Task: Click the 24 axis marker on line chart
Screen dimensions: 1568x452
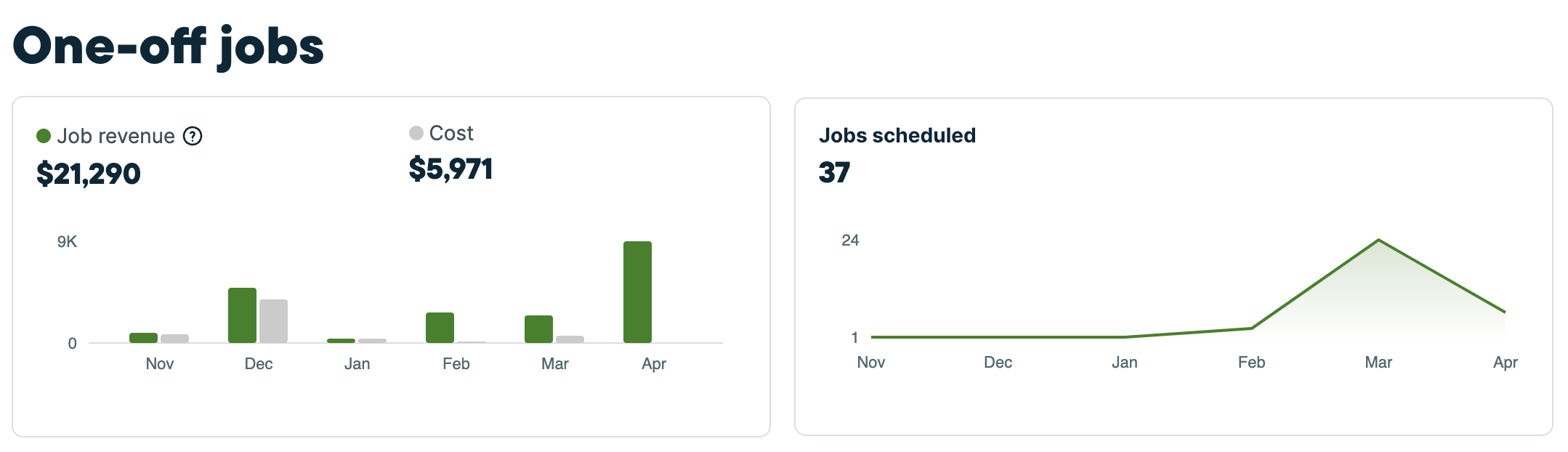Action: pyautogui.click(x=852, y=241)
